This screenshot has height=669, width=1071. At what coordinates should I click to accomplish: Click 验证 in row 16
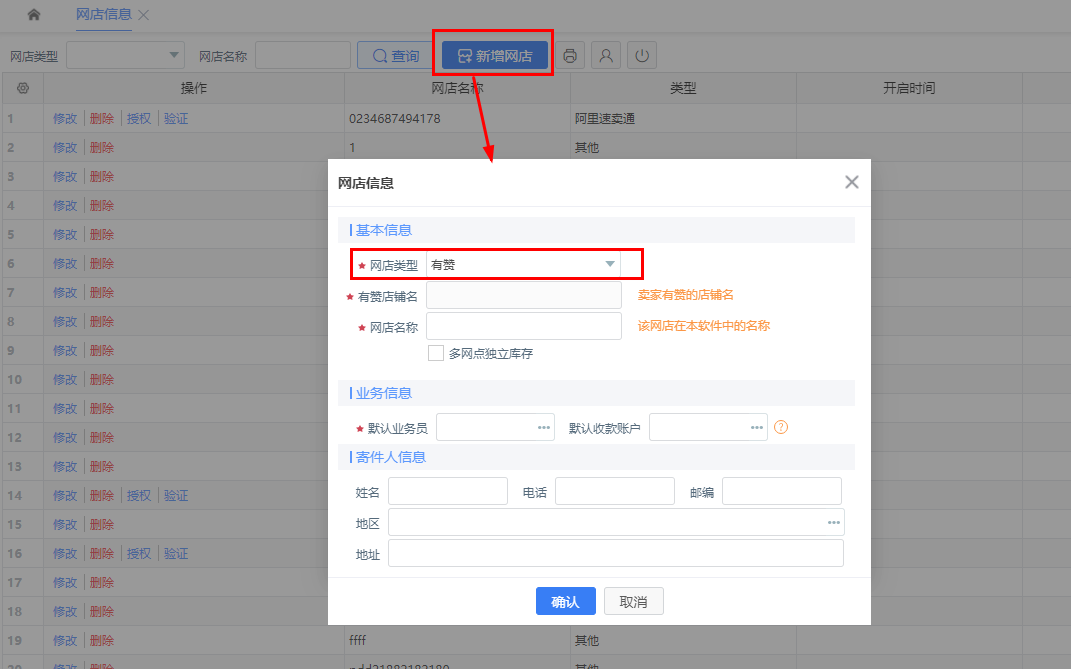tap(176, 554)
